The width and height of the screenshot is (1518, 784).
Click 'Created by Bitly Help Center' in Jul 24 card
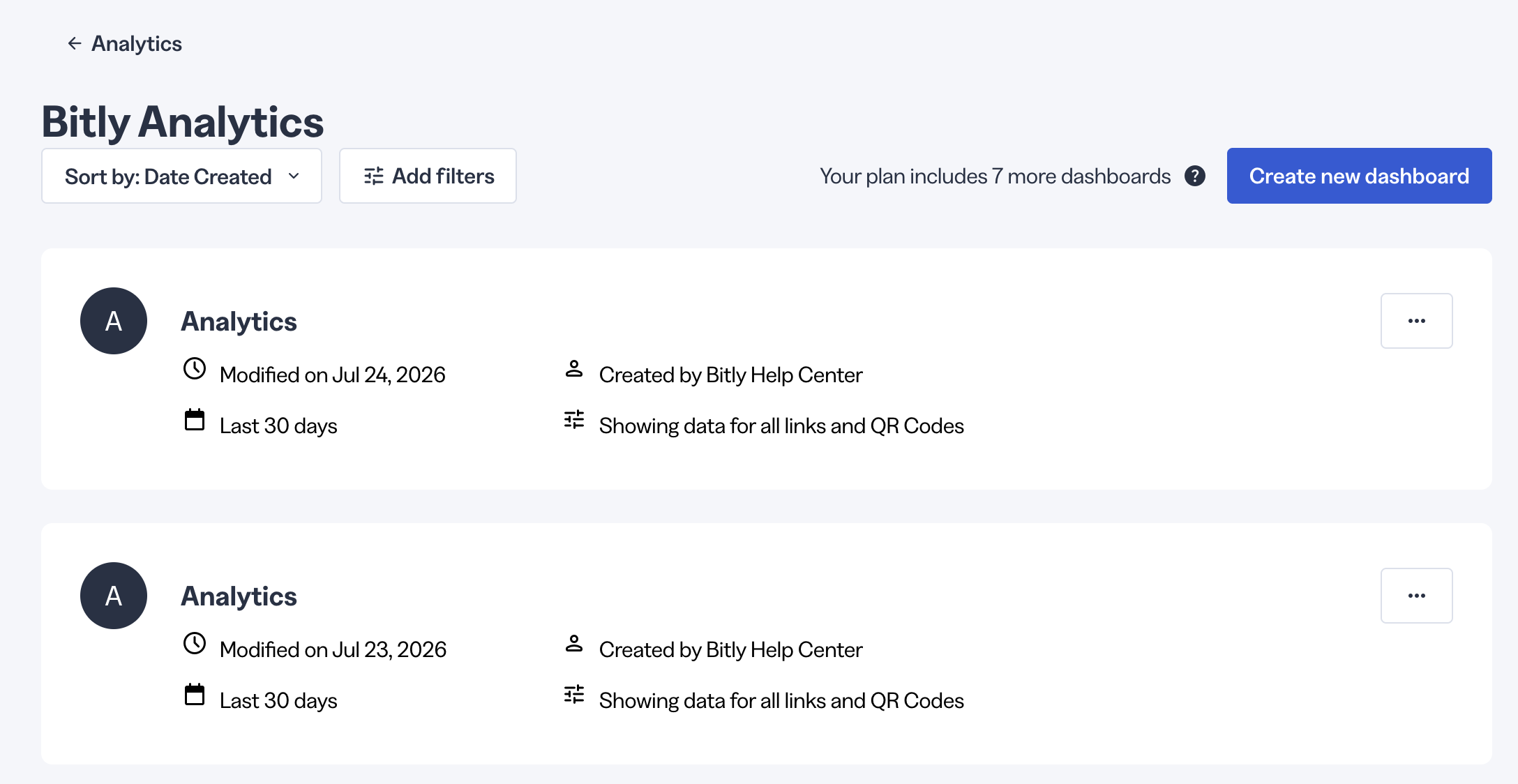click(731, 375)
